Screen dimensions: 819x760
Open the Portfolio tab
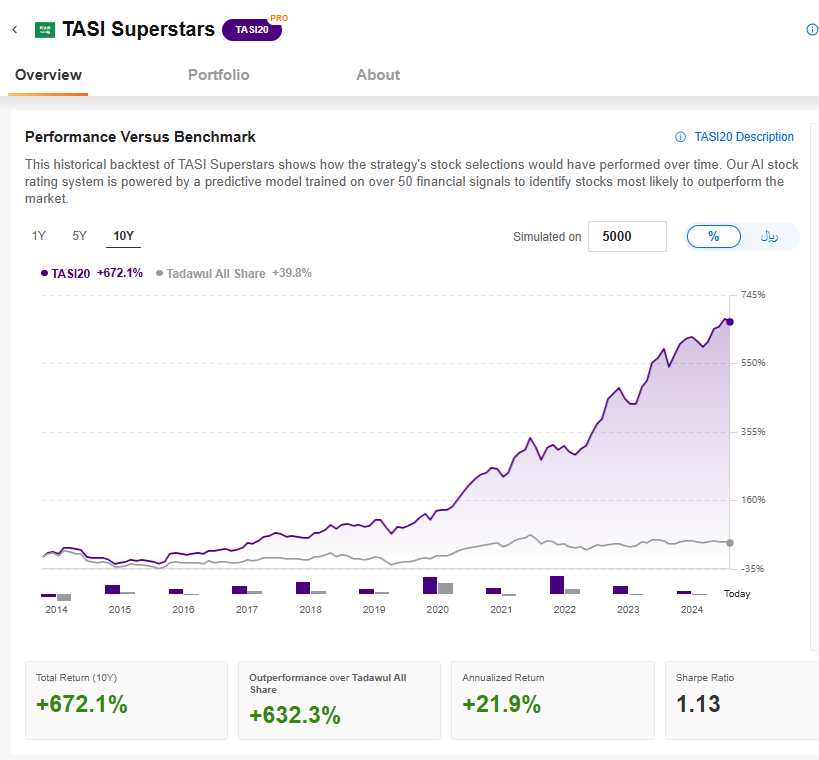pyautogui.click(x=218, y=75)
